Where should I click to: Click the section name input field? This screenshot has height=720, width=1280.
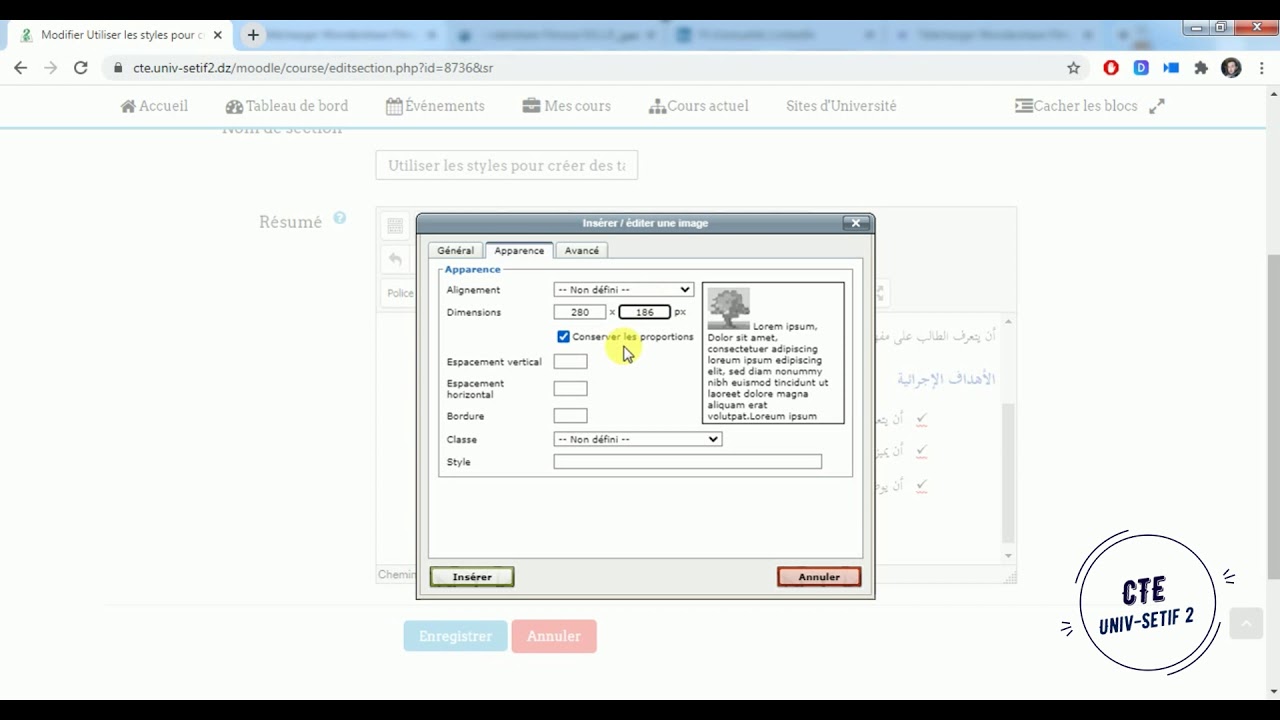(507, 166)
